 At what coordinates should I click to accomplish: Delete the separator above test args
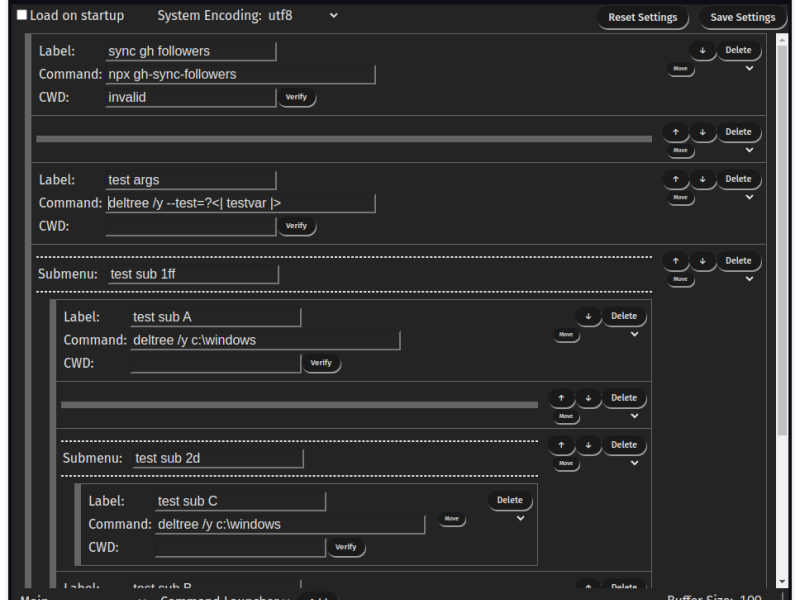[x=739, y=132]
